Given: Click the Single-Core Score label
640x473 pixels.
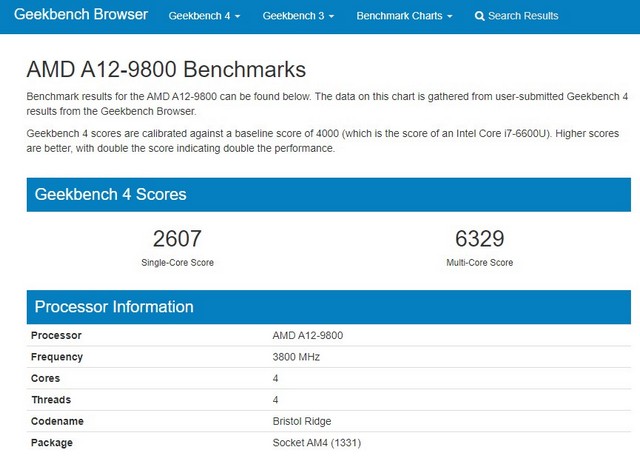Looking at the screenshot, I should [177, 262].
